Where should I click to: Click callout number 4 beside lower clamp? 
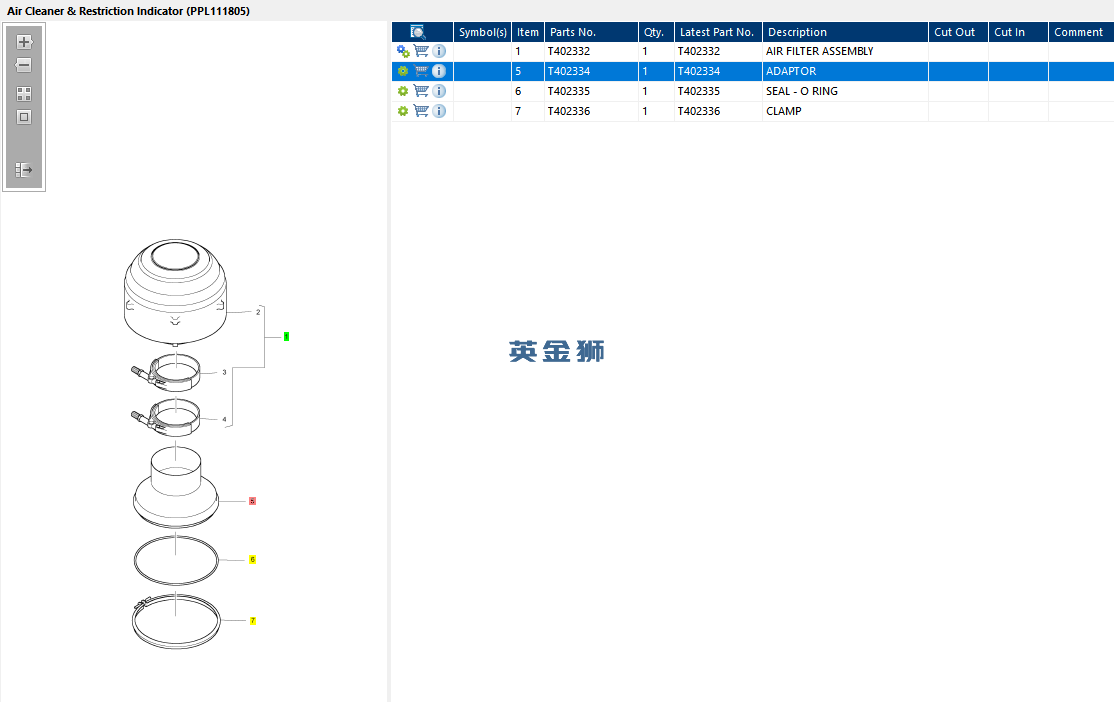pos(225,419)
